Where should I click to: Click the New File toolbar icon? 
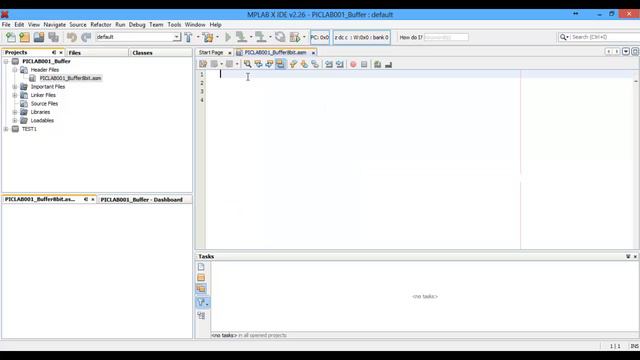tap(11, 37)
